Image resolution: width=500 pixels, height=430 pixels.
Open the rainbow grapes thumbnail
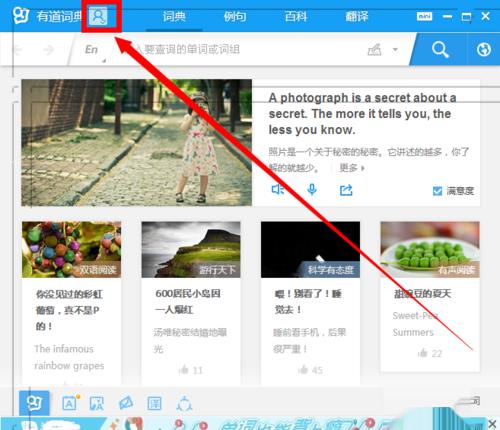pyautogui.click(x=71, y=249)
